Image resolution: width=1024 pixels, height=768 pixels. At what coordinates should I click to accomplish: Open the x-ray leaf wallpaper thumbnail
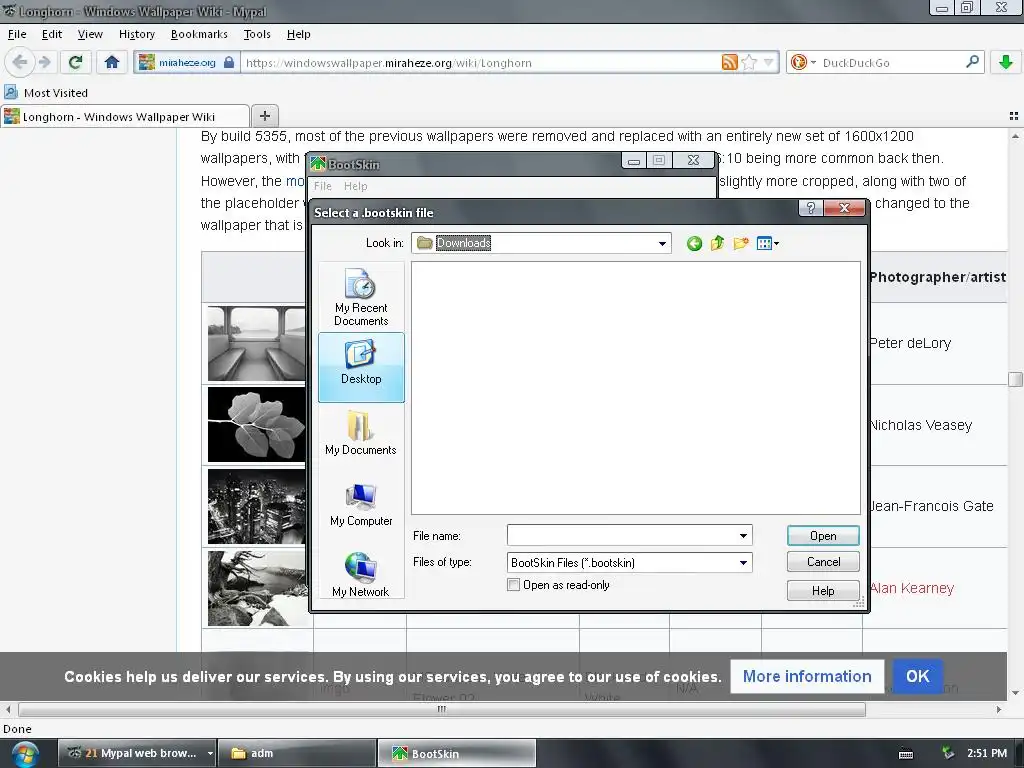click(x=256, y=424)
